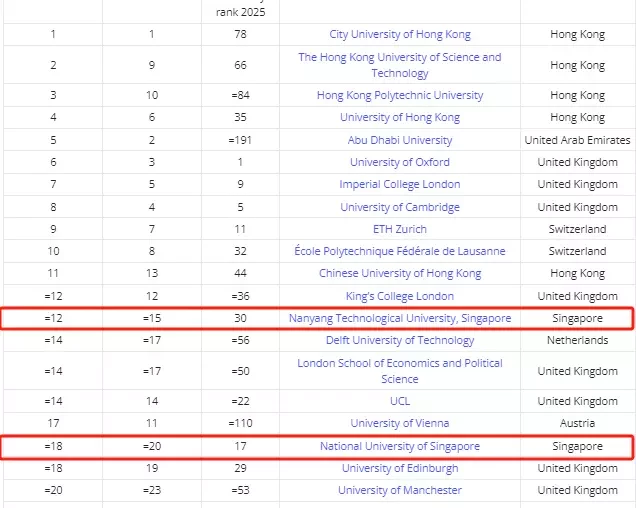Open National University of Singapore link
Screen dimensions: 636x508
pos(400,446)
